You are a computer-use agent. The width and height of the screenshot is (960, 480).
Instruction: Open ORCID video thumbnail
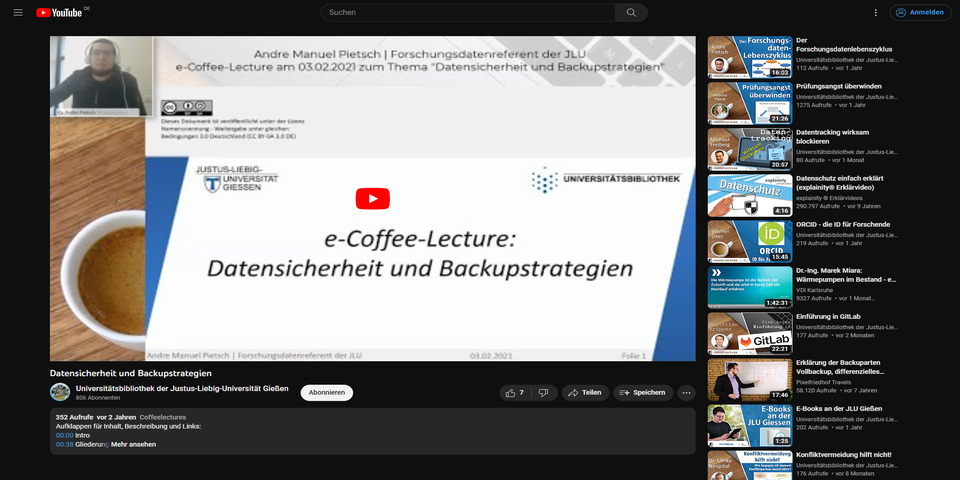(750, 242)
